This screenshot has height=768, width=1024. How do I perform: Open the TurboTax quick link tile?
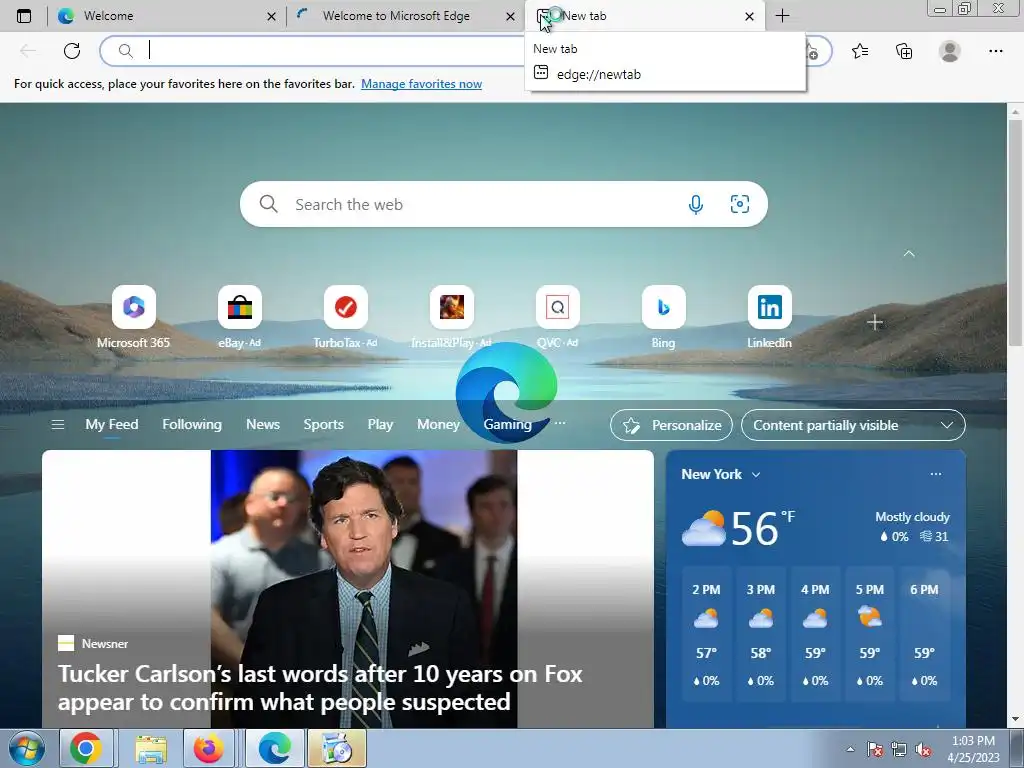click(x=345, y=317)
